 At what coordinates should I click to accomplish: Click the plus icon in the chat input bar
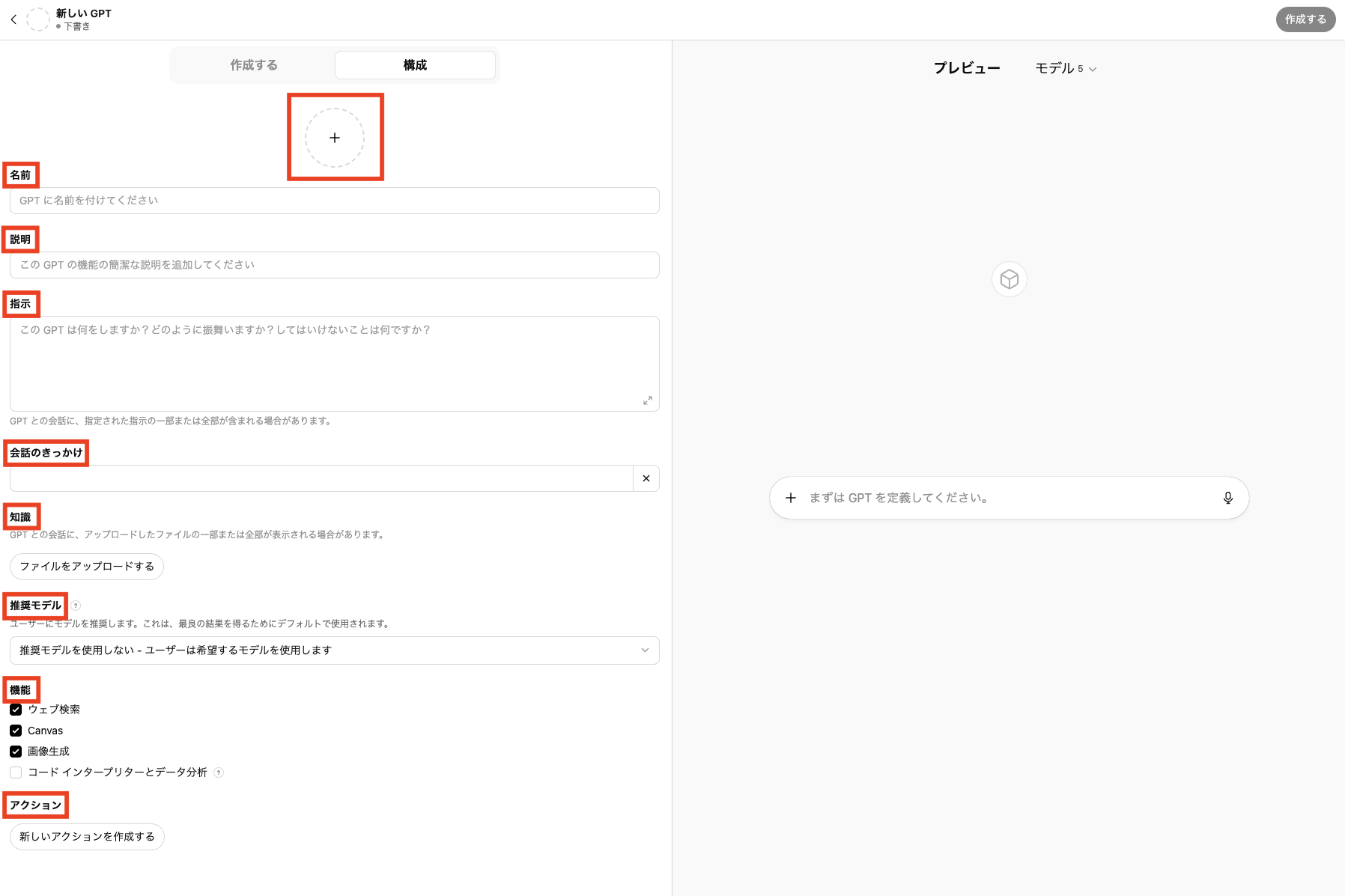(x=791, y=497)
